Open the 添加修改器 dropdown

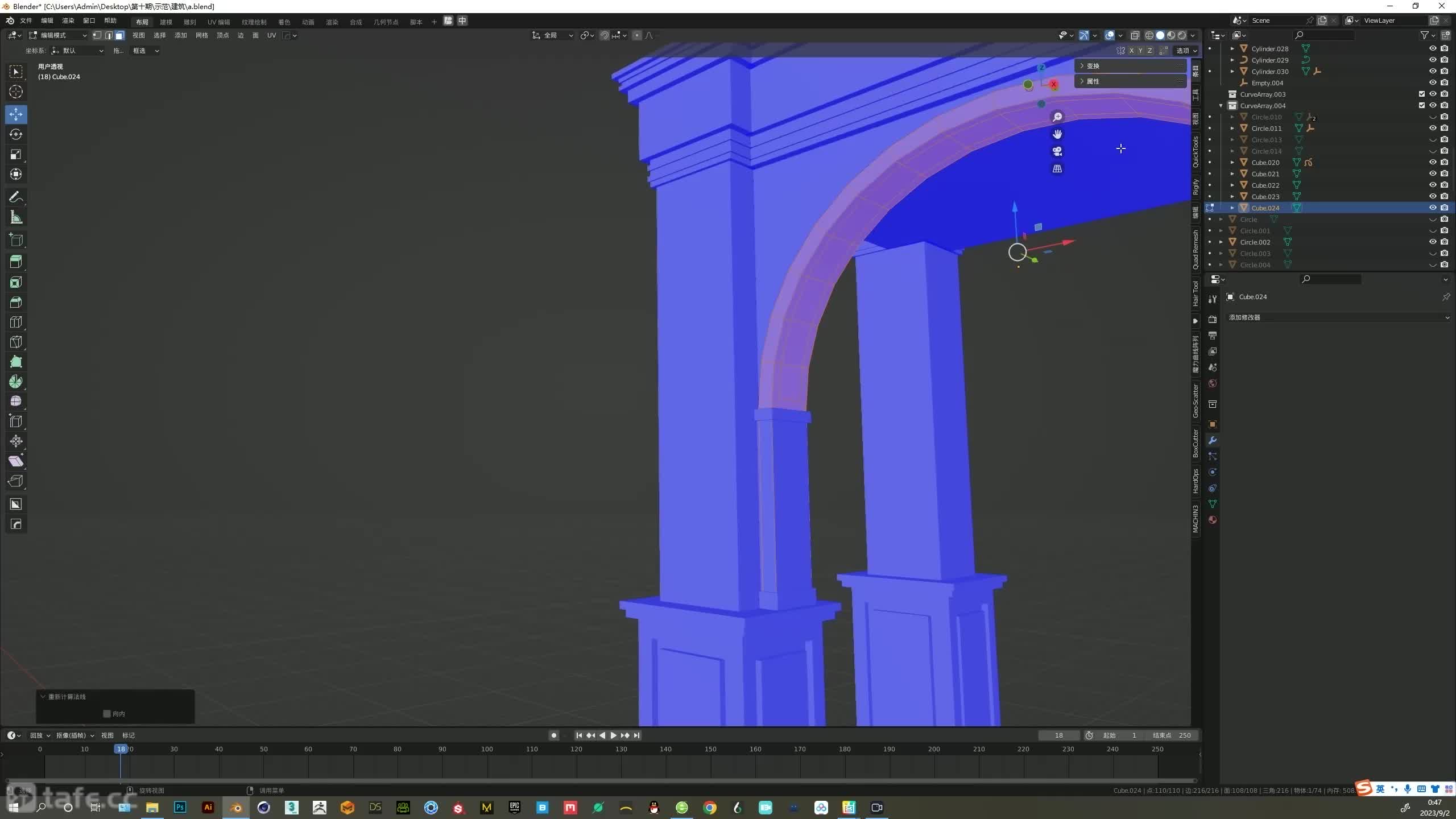coord(1339,317)
